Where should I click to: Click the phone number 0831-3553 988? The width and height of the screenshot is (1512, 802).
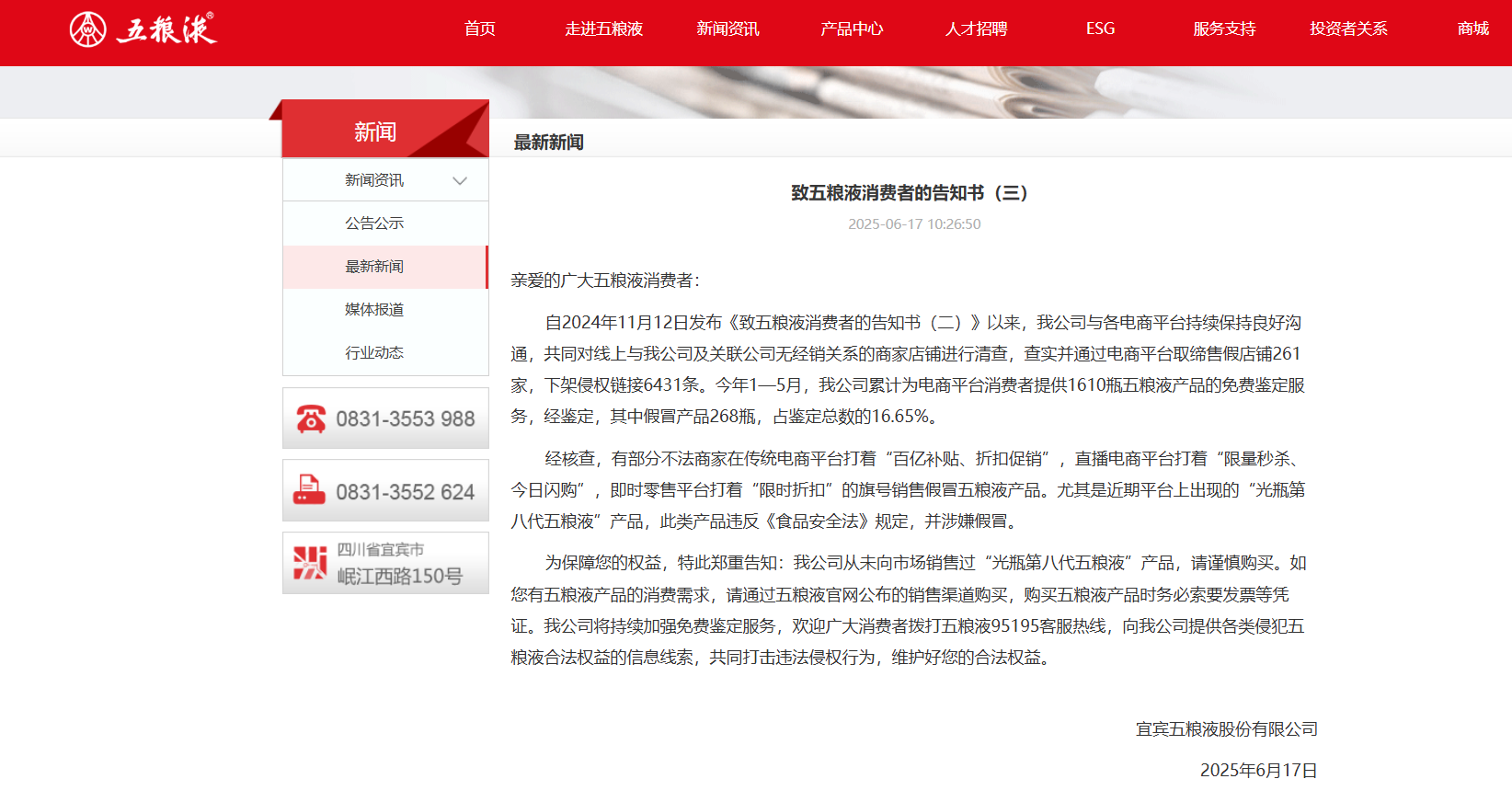point(405,419)
